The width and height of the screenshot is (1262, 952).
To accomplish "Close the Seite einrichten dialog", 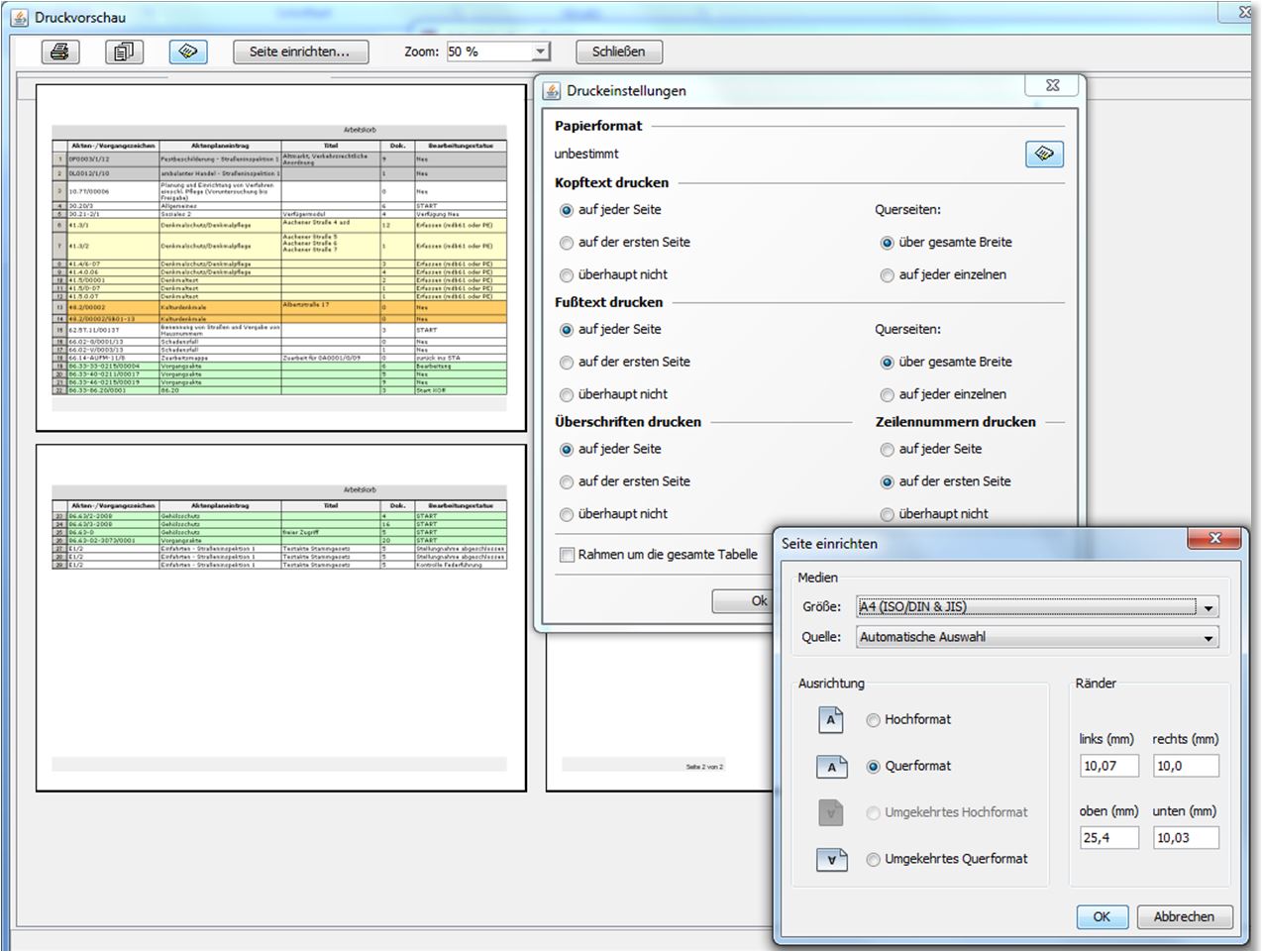I will pos(1215,538).
